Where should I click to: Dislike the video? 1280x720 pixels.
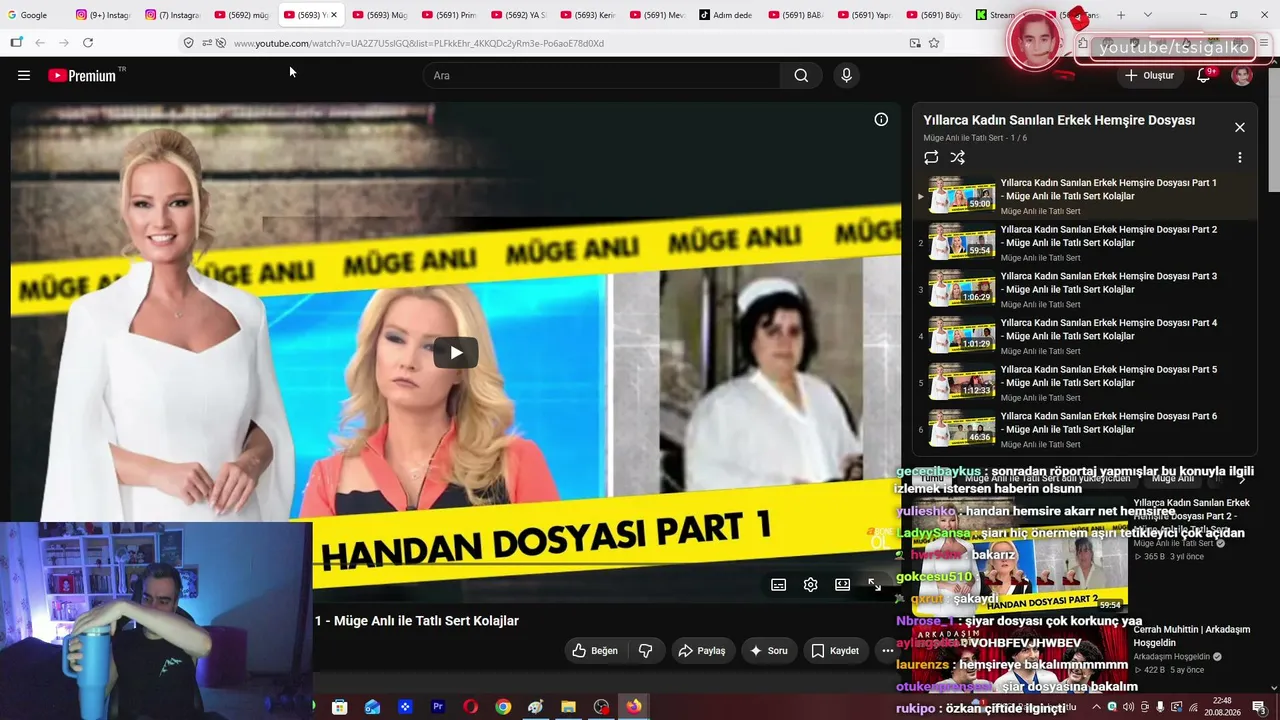[646, 651]
